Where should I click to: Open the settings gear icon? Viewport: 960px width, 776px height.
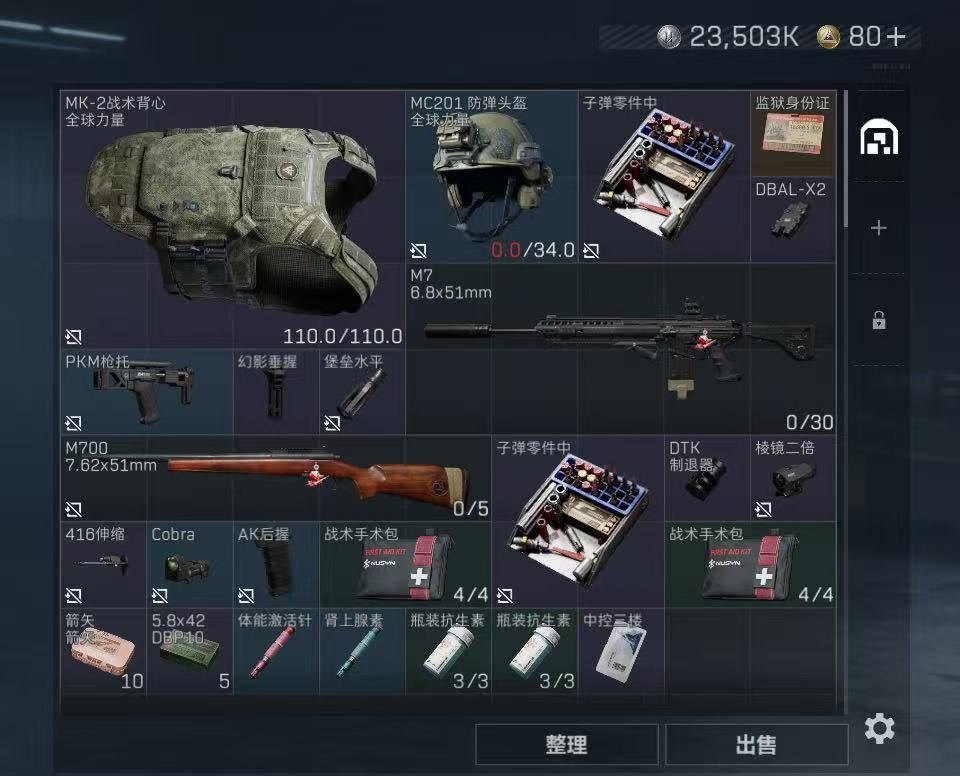pyautogui.click(x=879, y=729)
